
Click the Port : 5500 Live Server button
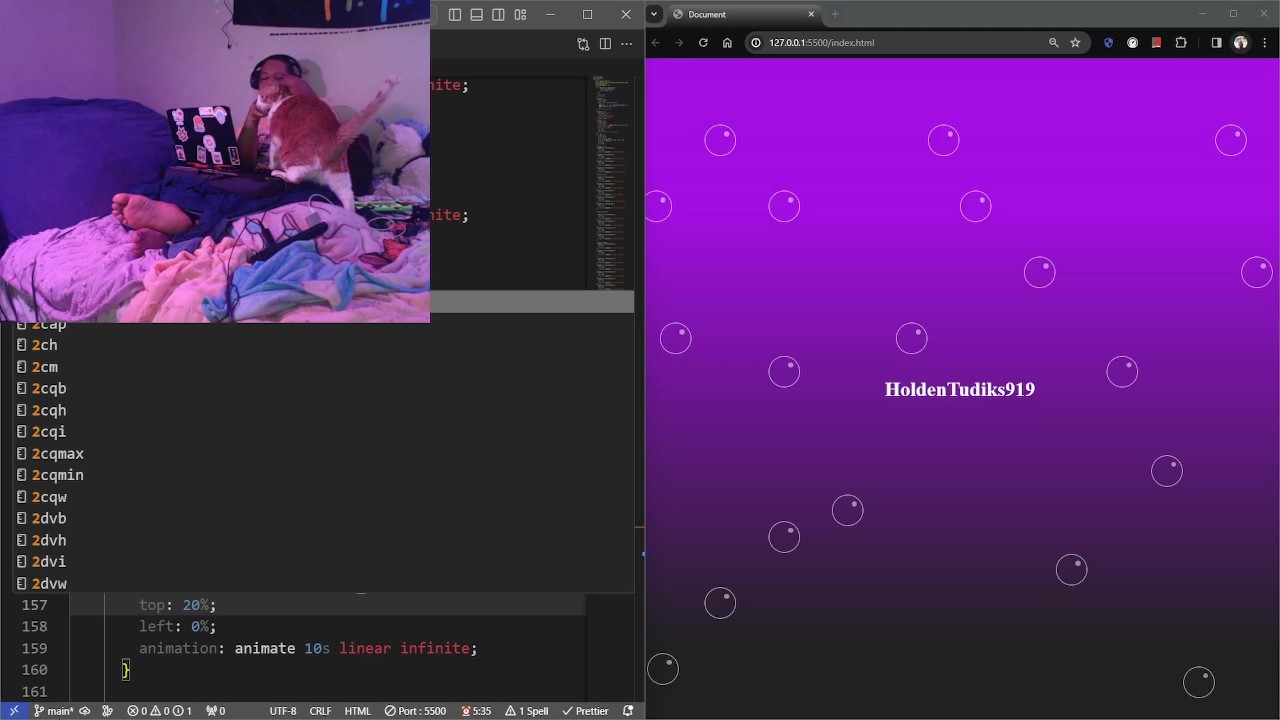tap(415, 711)
